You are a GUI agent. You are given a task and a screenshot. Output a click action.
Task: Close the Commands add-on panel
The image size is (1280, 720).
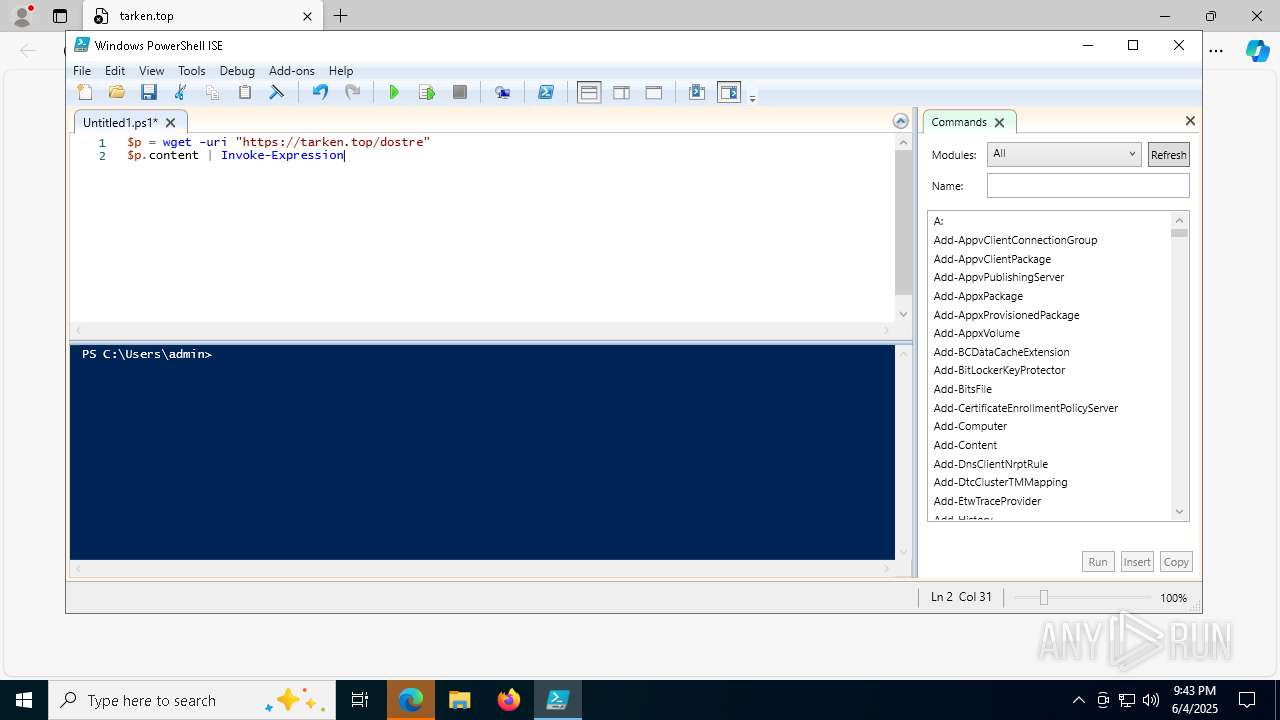pos(1190,121)
